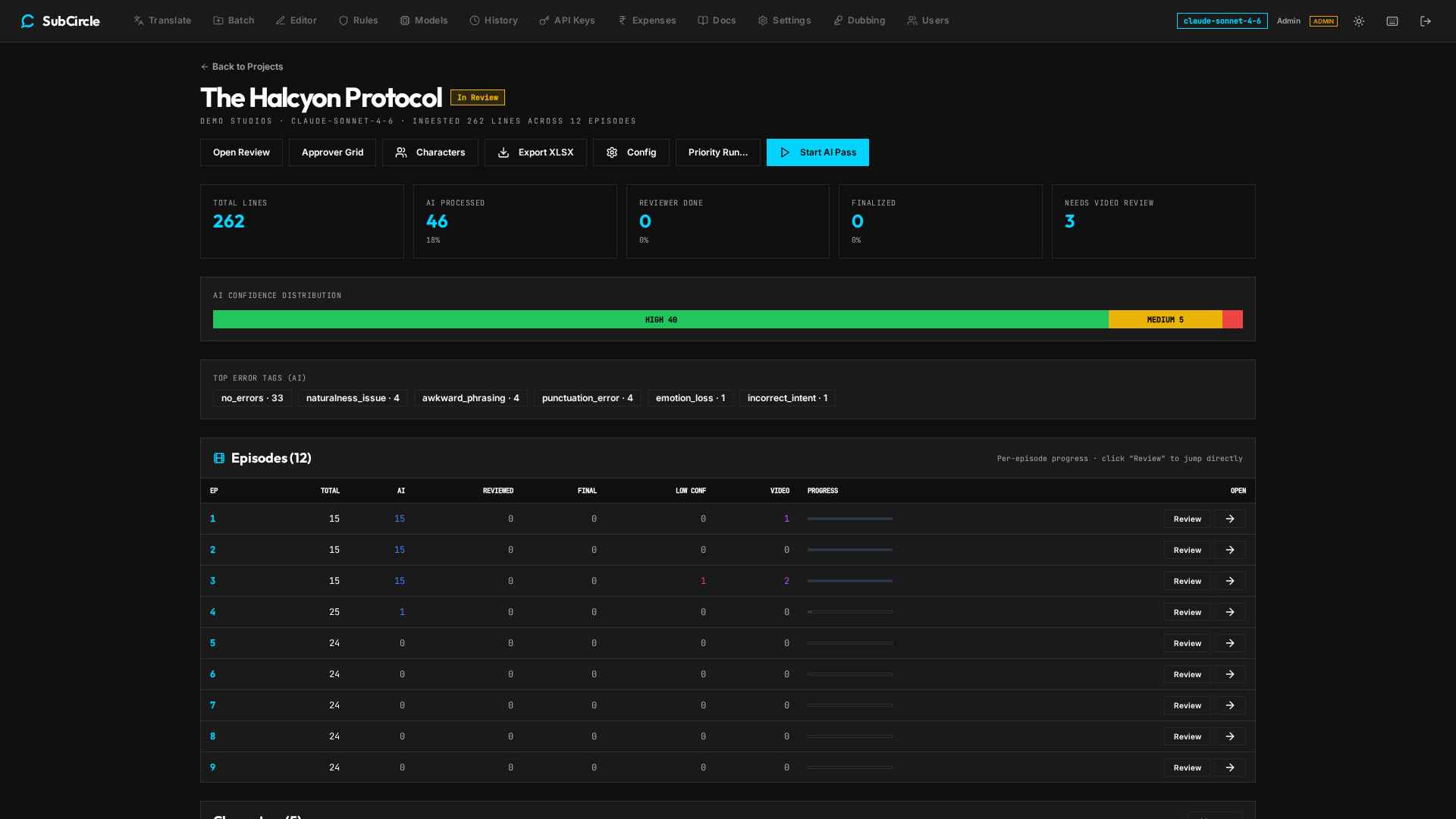Open the Expenses page
1456x819 pixels.
click(647, 20)
